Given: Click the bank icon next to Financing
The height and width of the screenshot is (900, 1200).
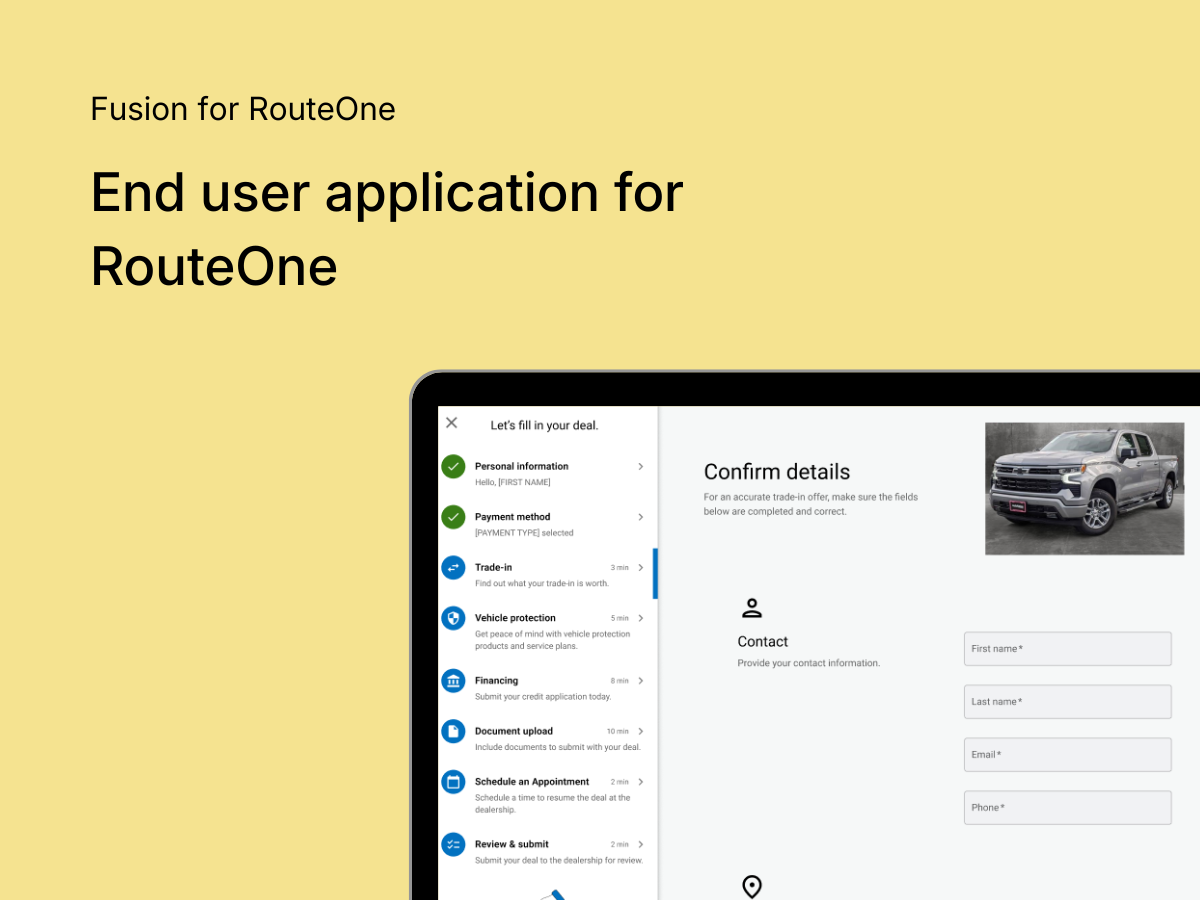Looking at the screenshot, I should pos(453,681).
